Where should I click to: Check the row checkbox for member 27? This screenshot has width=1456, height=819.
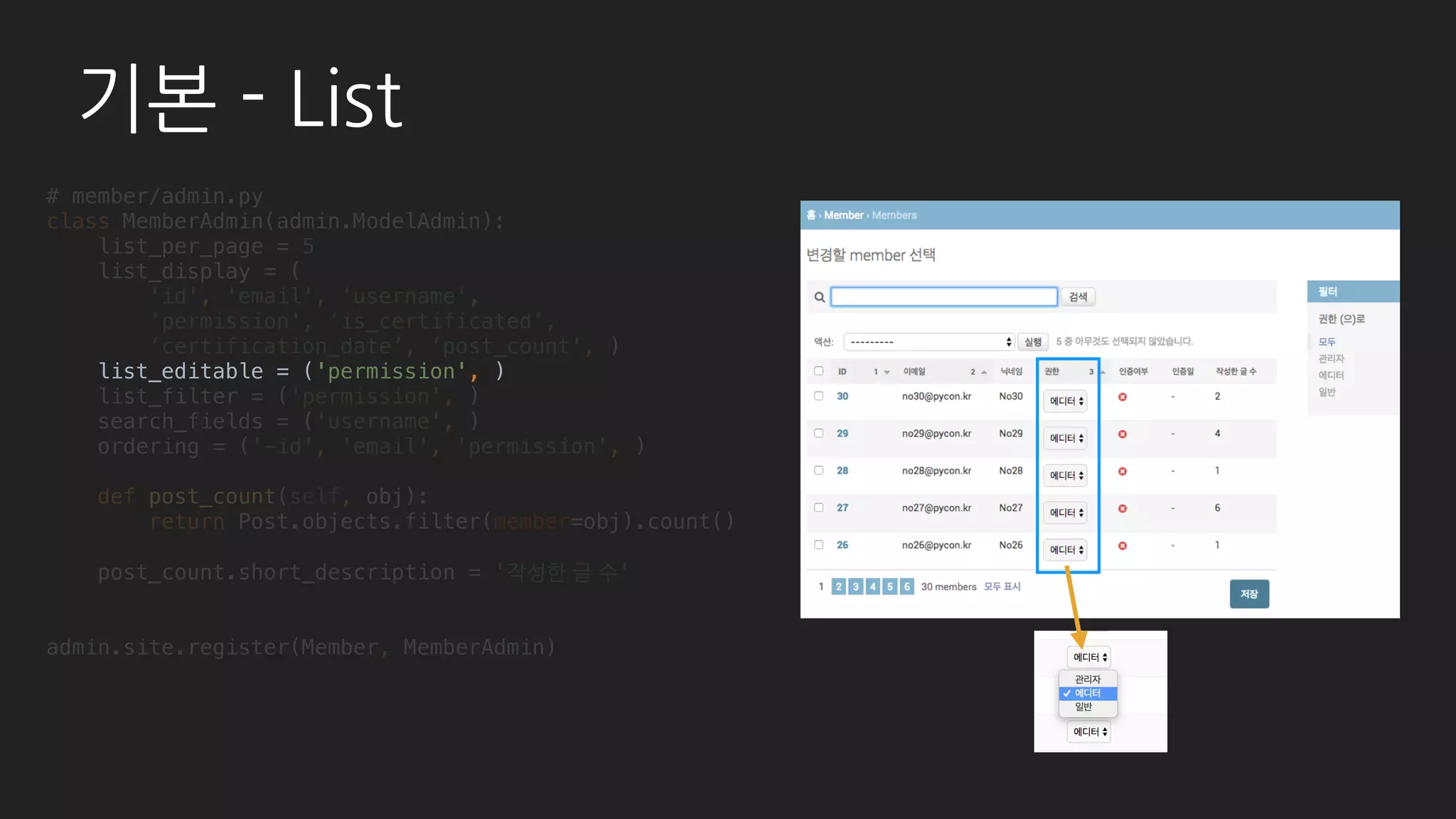pyautogui.click(x=819, y=508)
